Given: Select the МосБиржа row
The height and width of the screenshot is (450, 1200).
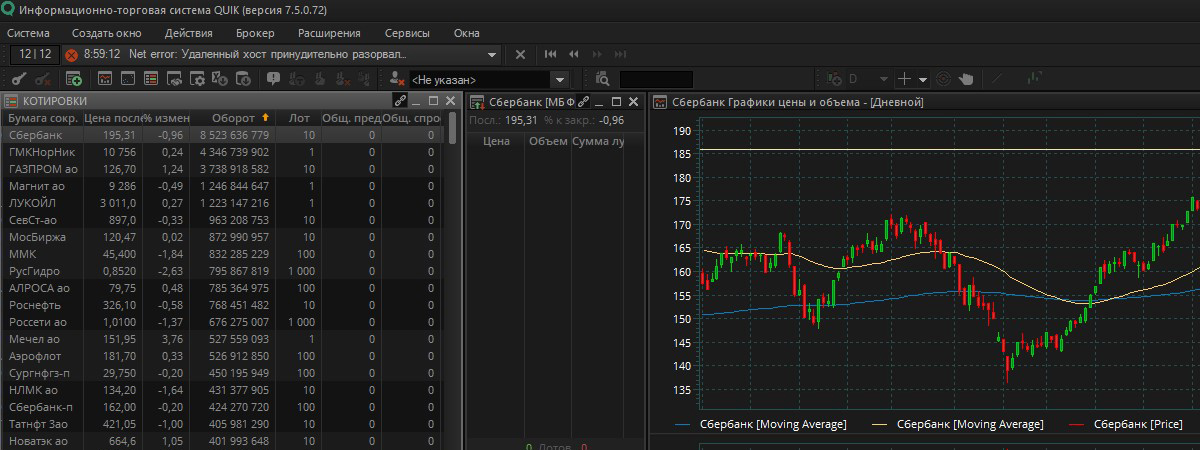Looking at the screenshot, I should pyautogui.click(x=222, y=237).
